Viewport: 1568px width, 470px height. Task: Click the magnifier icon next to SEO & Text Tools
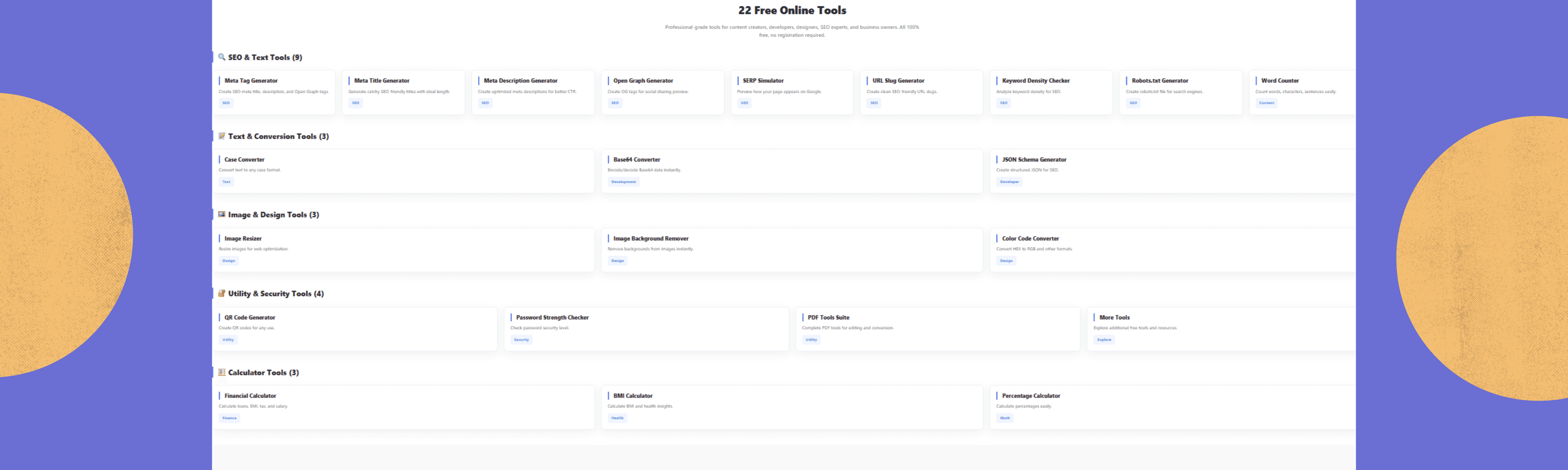(221, 57)
